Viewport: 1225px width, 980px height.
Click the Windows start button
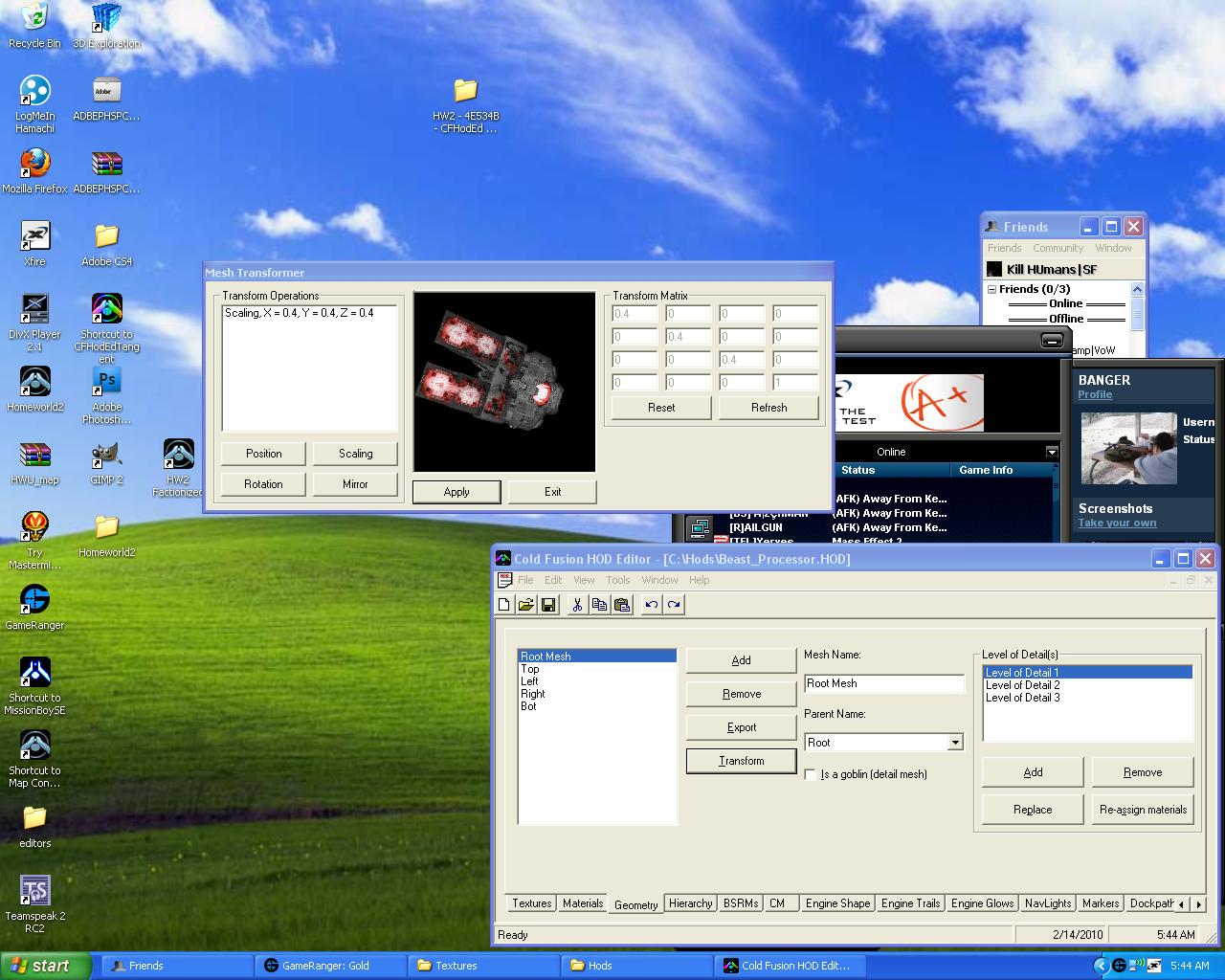tap(46, 966)
